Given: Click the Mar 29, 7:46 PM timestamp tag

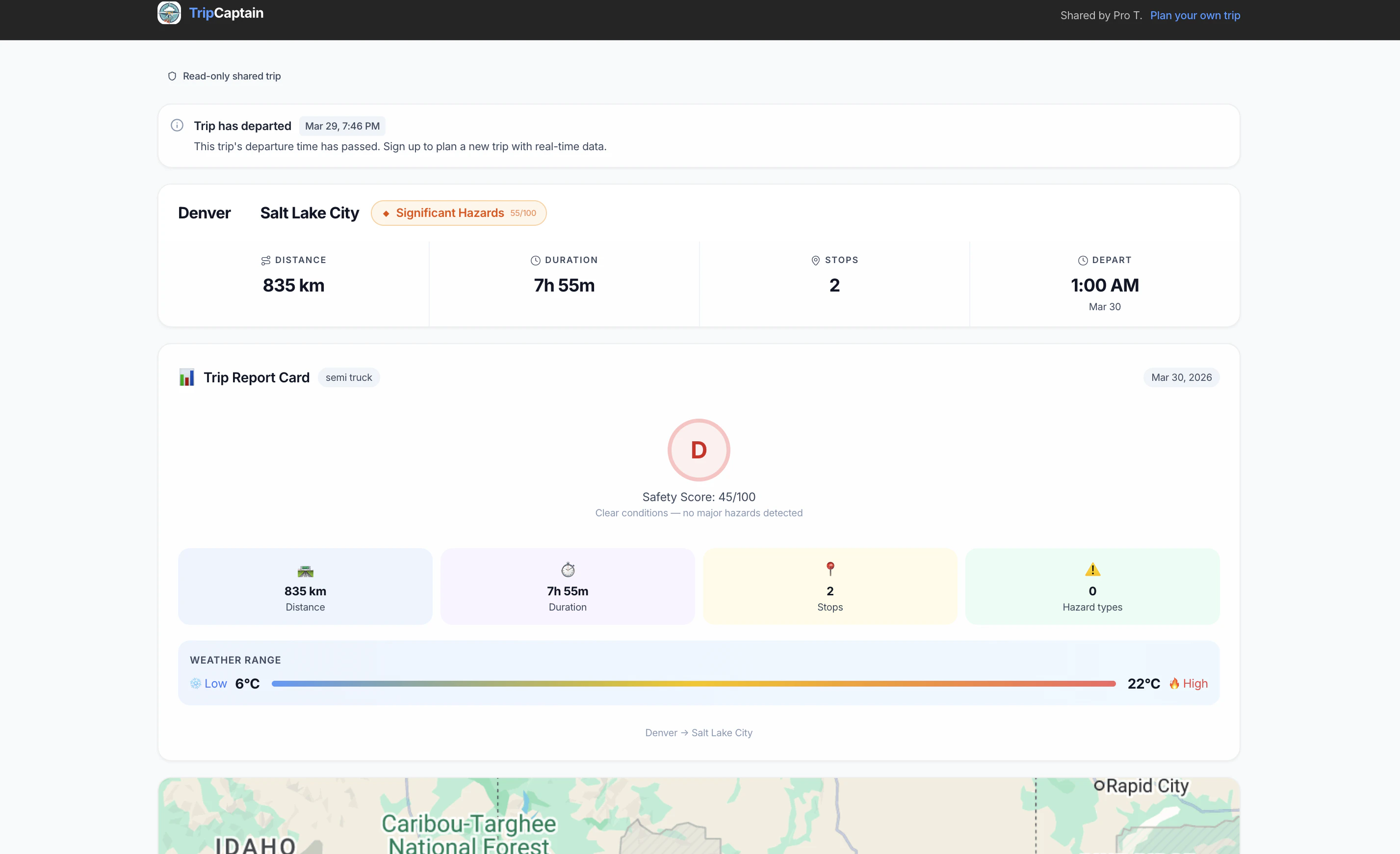Looking at the screenshot, I should tap(342, 126).
